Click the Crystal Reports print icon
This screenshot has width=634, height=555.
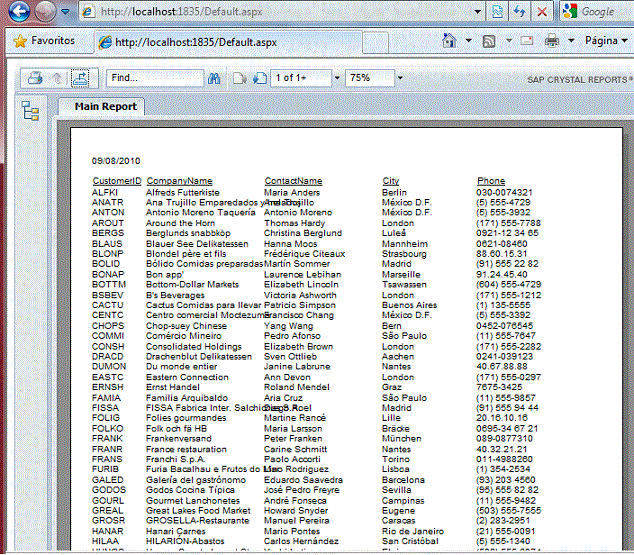[35, 78]
